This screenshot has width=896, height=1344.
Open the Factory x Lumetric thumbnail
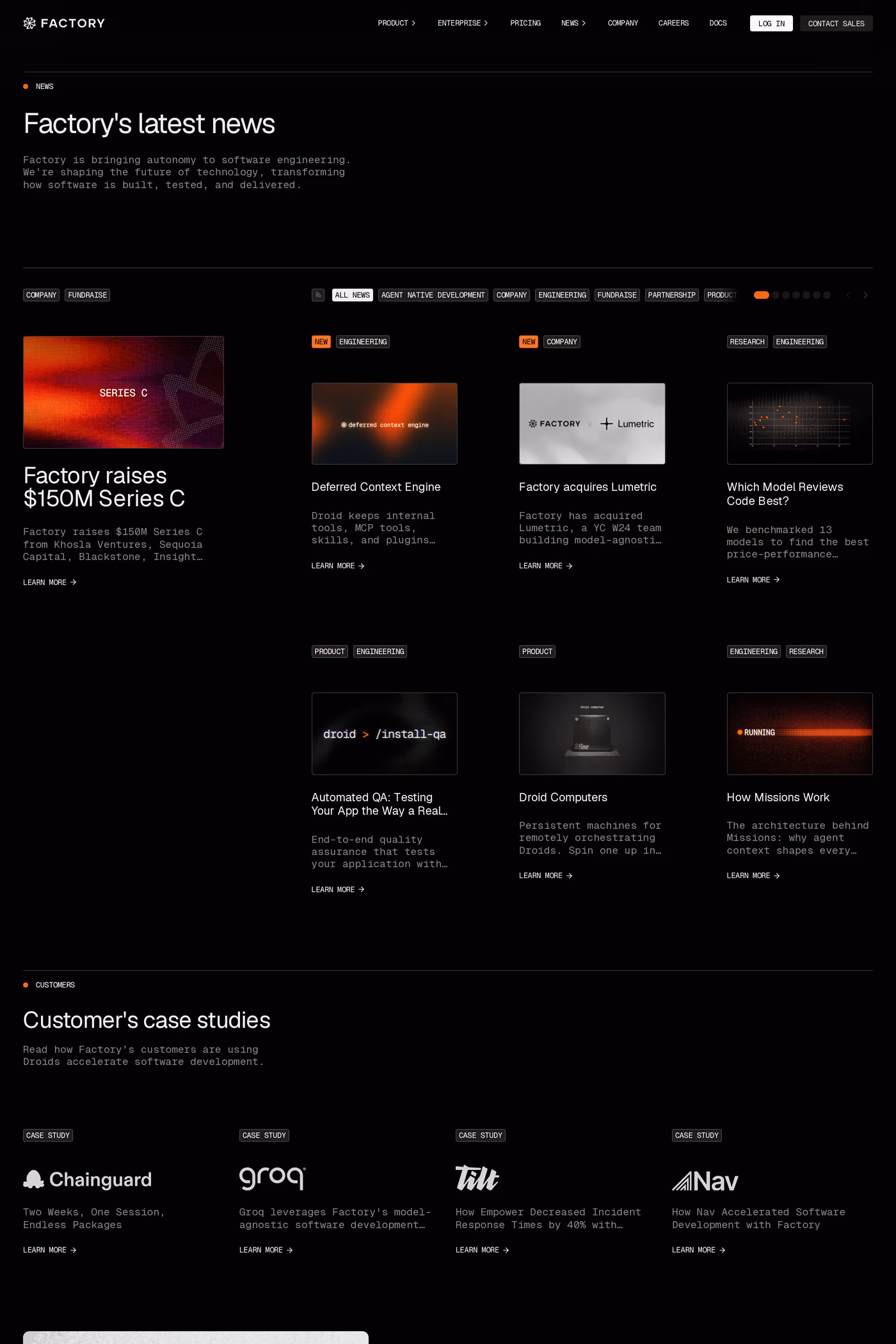coord(592,424)
